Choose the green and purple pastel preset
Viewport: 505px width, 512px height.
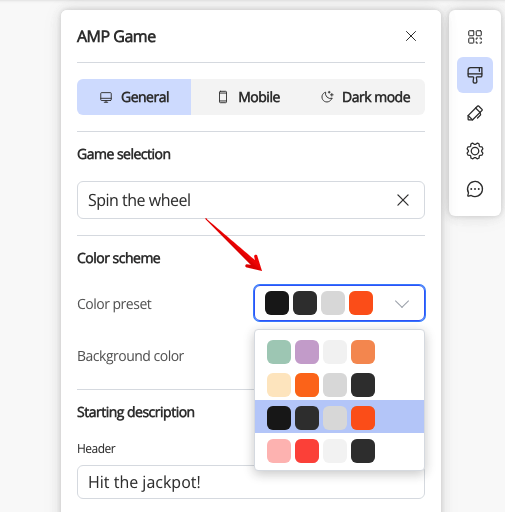coord(339,352)
